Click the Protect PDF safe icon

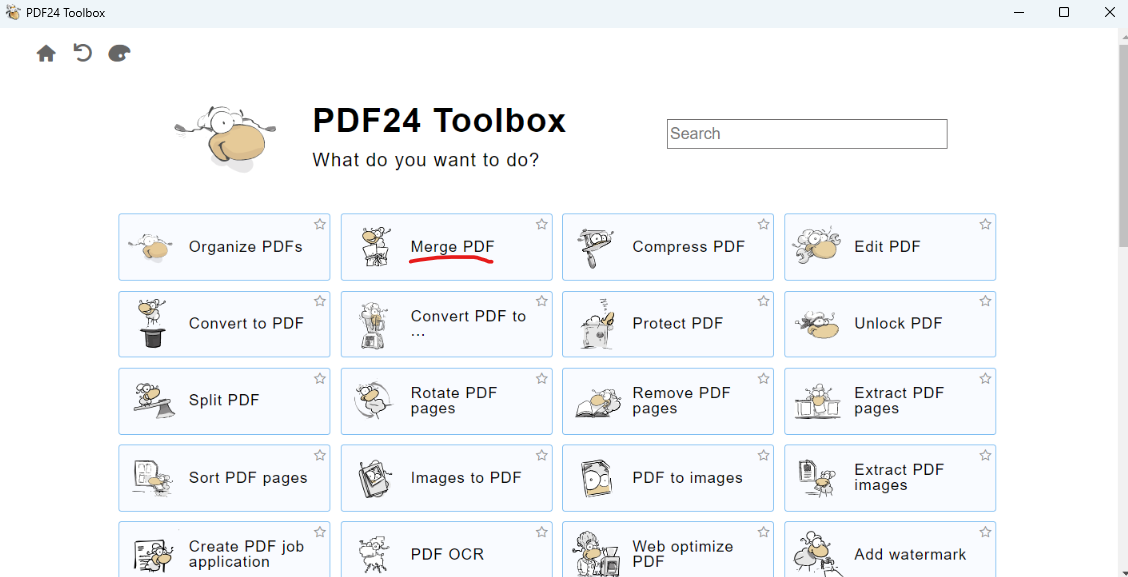coord(597,324)
